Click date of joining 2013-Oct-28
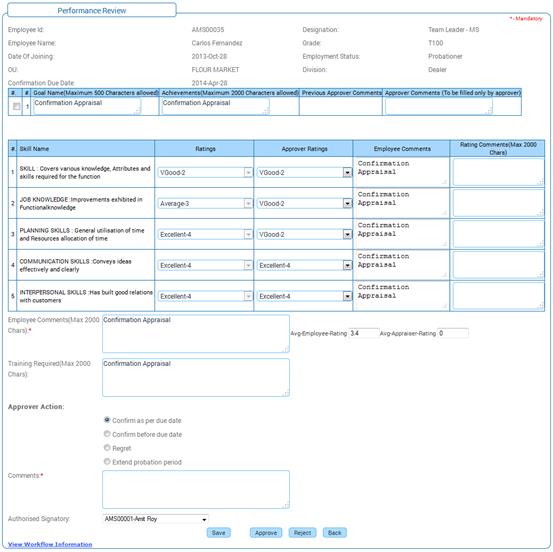The height and width of the screenshot is (552, 553). tap(209, 56)
